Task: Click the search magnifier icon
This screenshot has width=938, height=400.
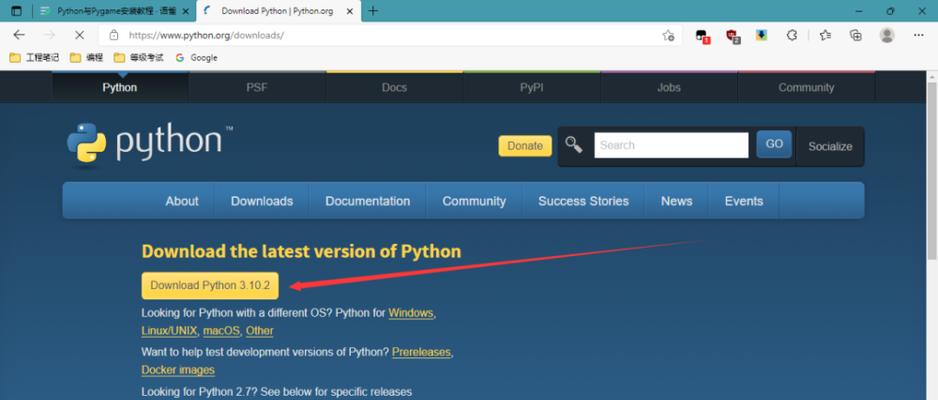Action: (x=574, y=145)
